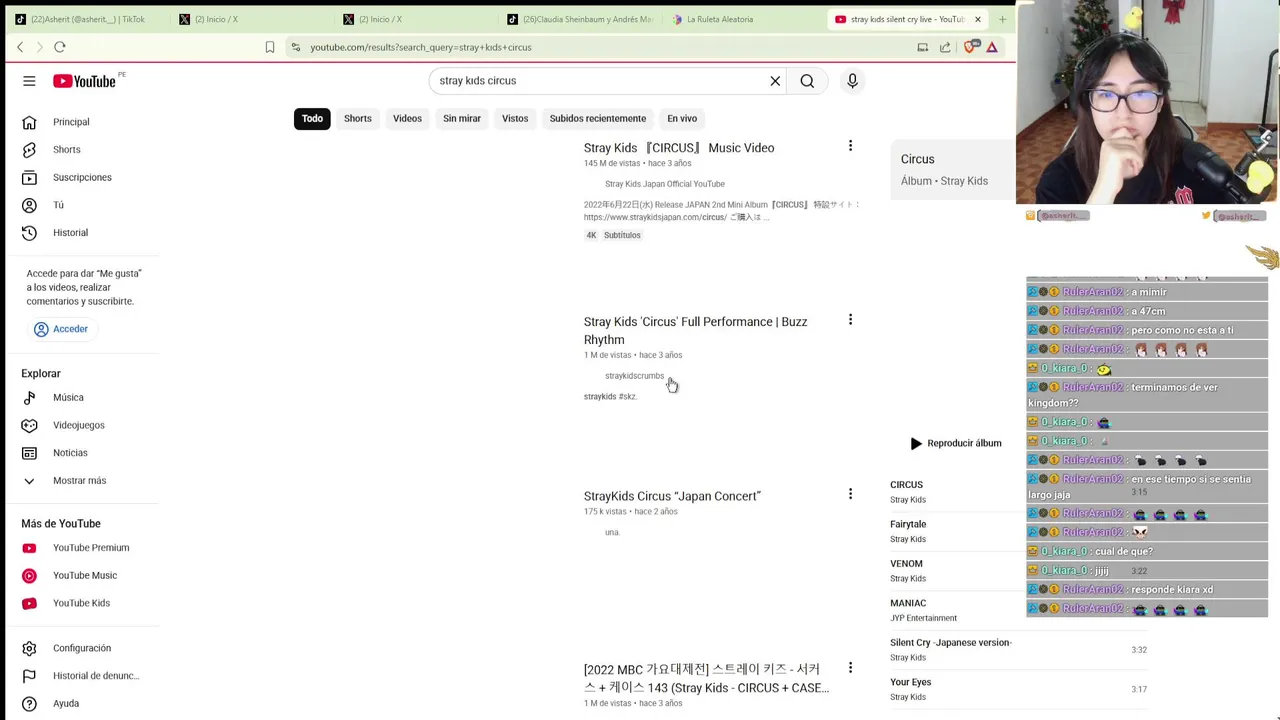Click the magnifying glass search button
Screen dimensions: 1280x720
tap(807, 81)
